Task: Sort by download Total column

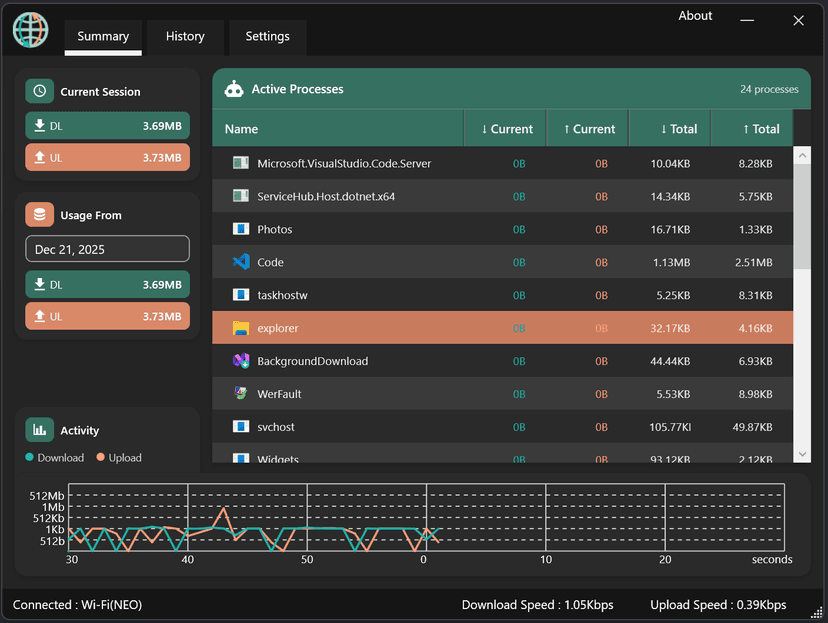Action: click(670, 128)
